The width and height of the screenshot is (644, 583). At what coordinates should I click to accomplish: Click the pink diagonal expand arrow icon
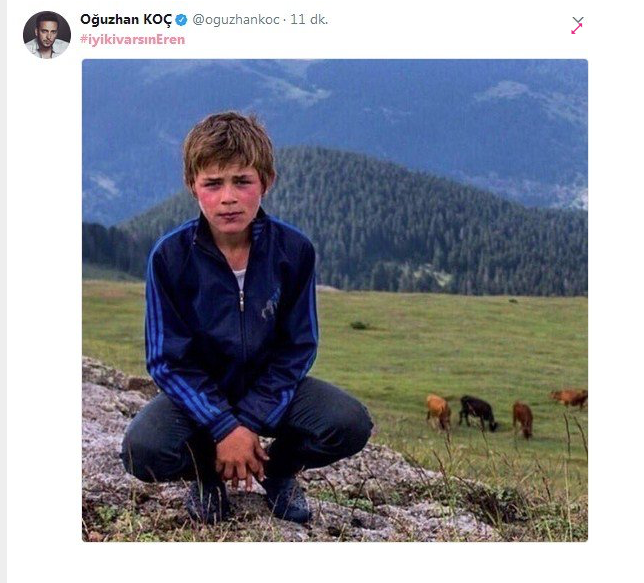point(577,29)
